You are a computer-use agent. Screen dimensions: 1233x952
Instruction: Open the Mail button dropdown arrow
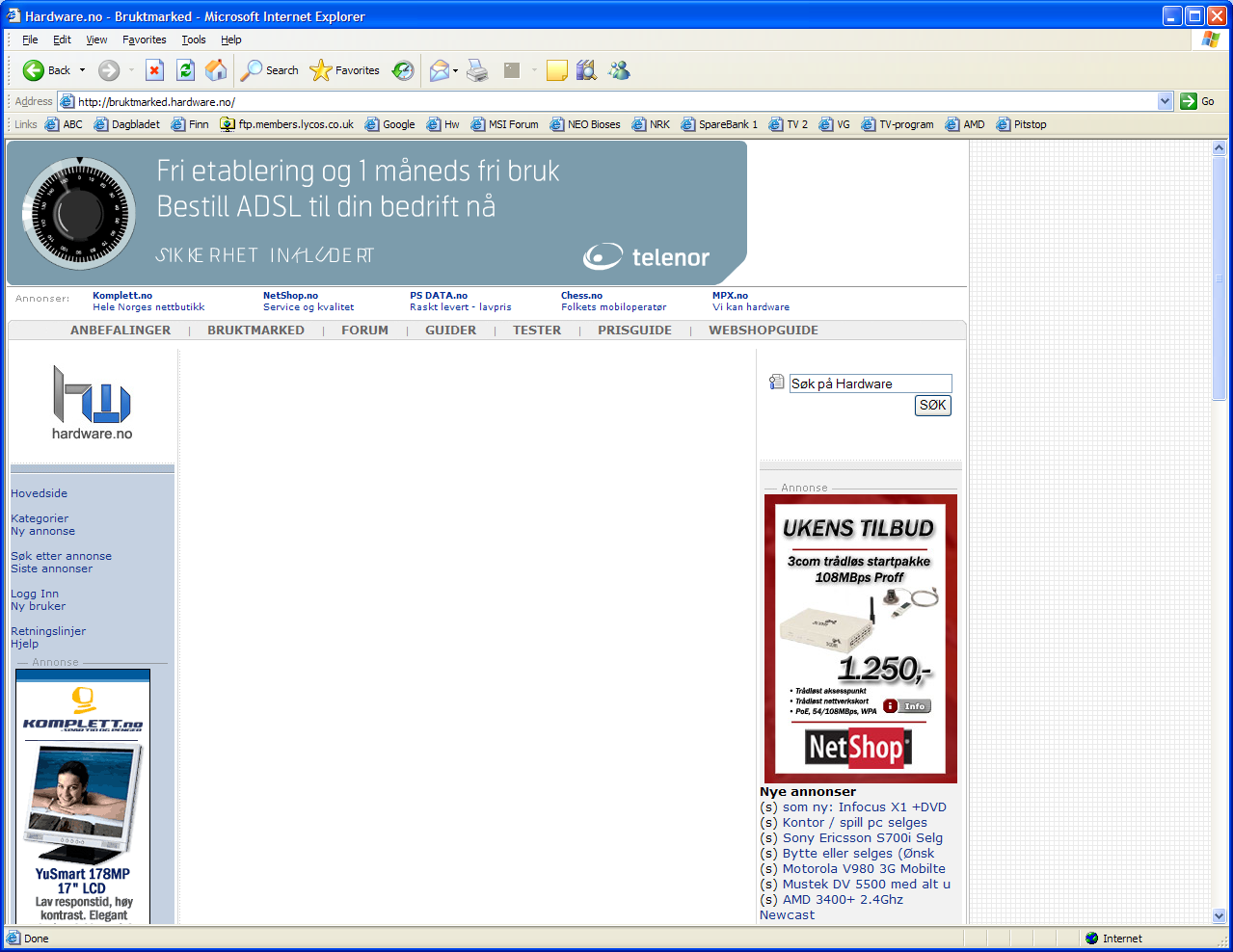pyautogui.click(x=455, y=70)
